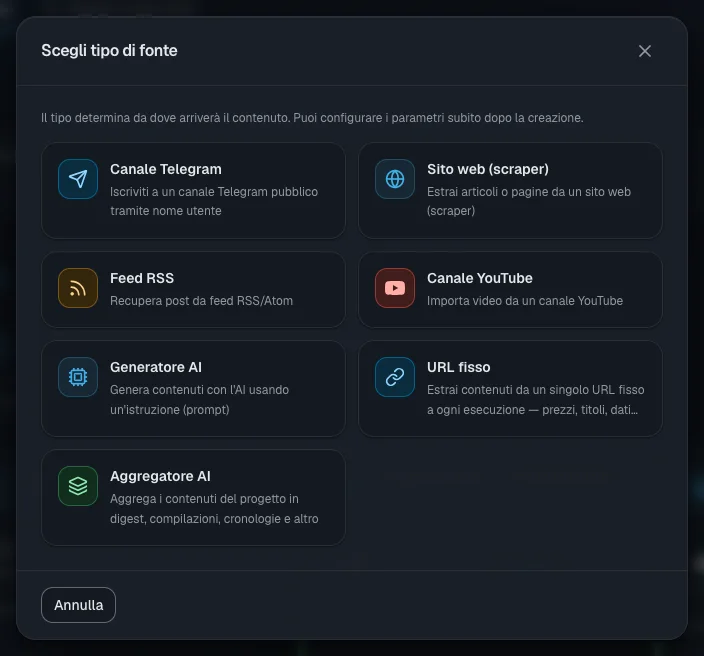Image resolution: width=704 pixels, height=656 pixels.
Task: Click the globe icon for Sito web
Action: [395, 179]
